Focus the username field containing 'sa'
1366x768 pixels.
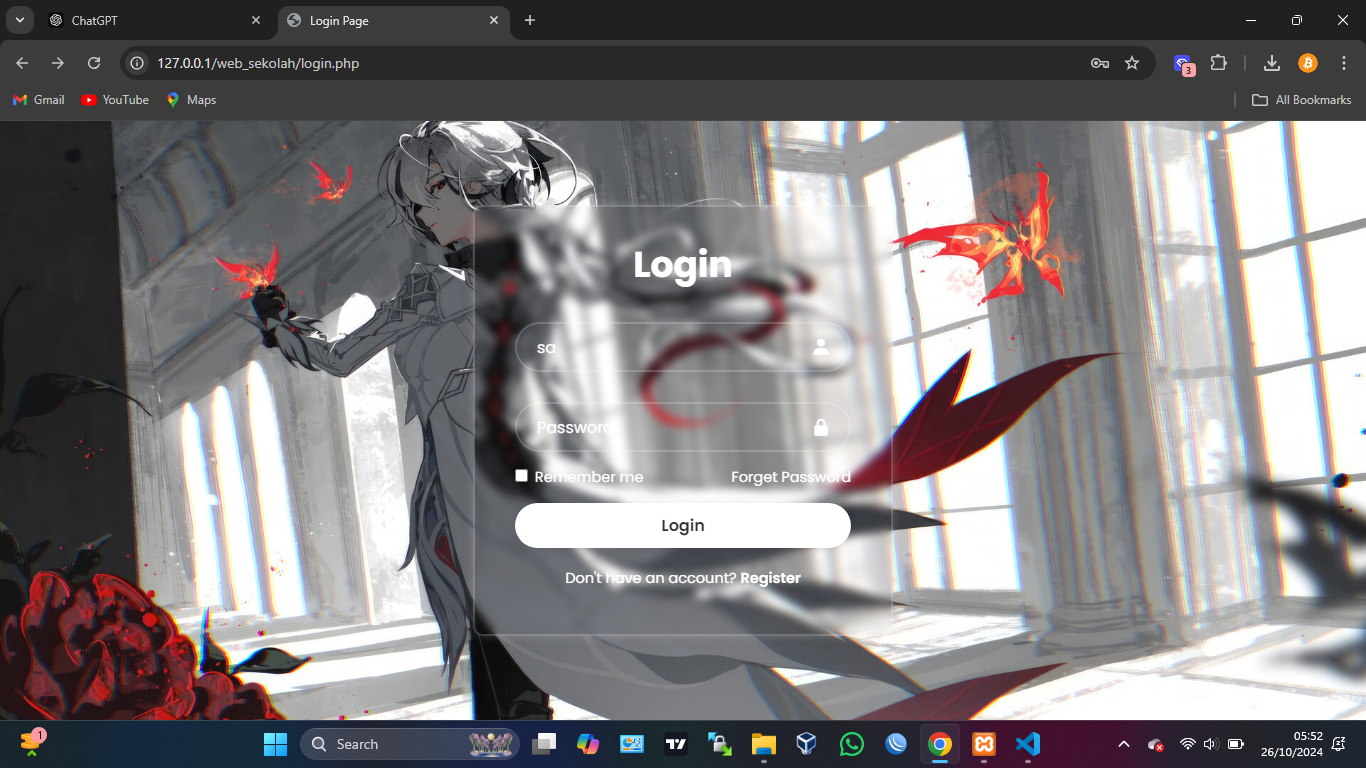pyautogui.click(x=683, y=347)
